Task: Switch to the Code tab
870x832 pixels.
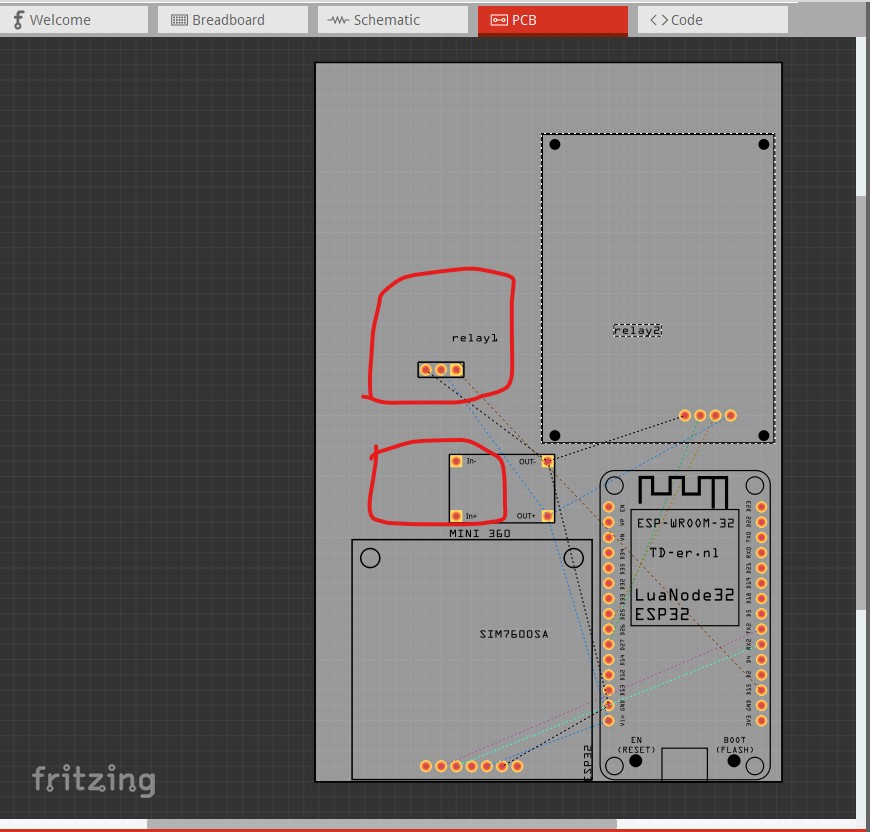Action: pyautogui.click(x=712, y=20)
